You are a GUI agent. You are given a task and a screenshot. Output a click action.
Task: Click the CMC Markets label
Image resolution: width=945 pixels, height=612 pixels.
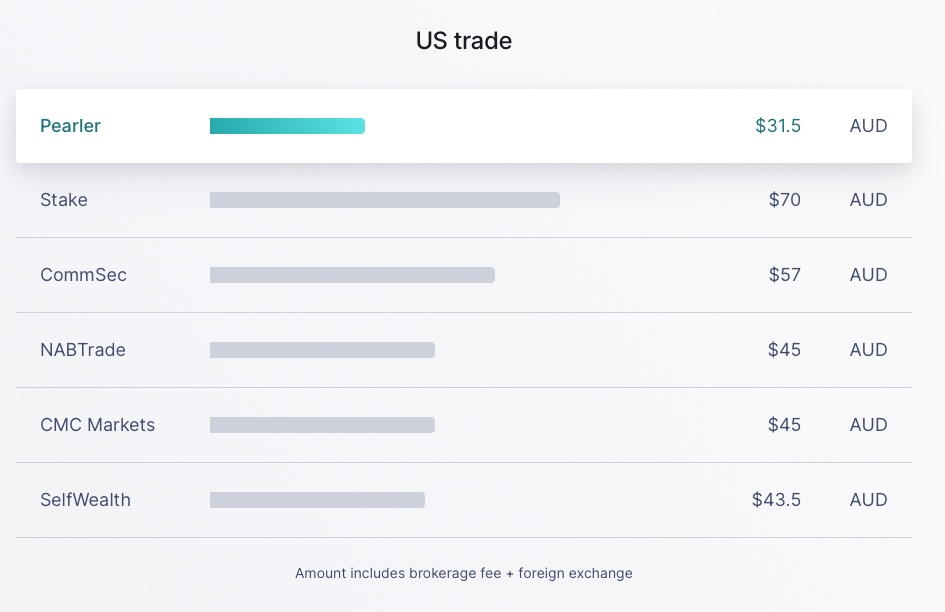click(x=97, y=425)
